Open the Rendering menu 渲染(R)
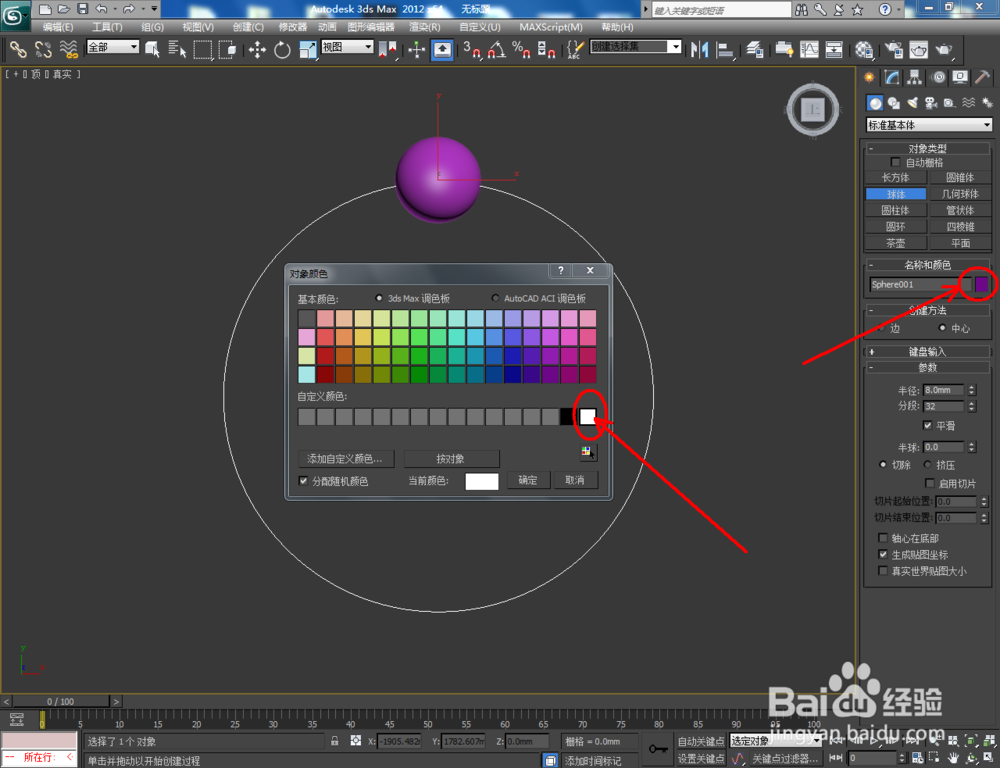Screen dimensions: 1000x768 pos(425,27)
